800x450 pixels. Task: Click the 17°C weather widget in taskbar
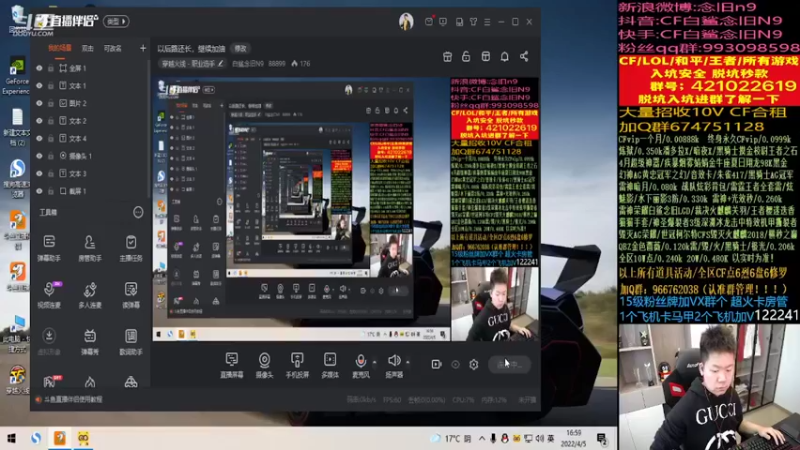click(452, 438)
